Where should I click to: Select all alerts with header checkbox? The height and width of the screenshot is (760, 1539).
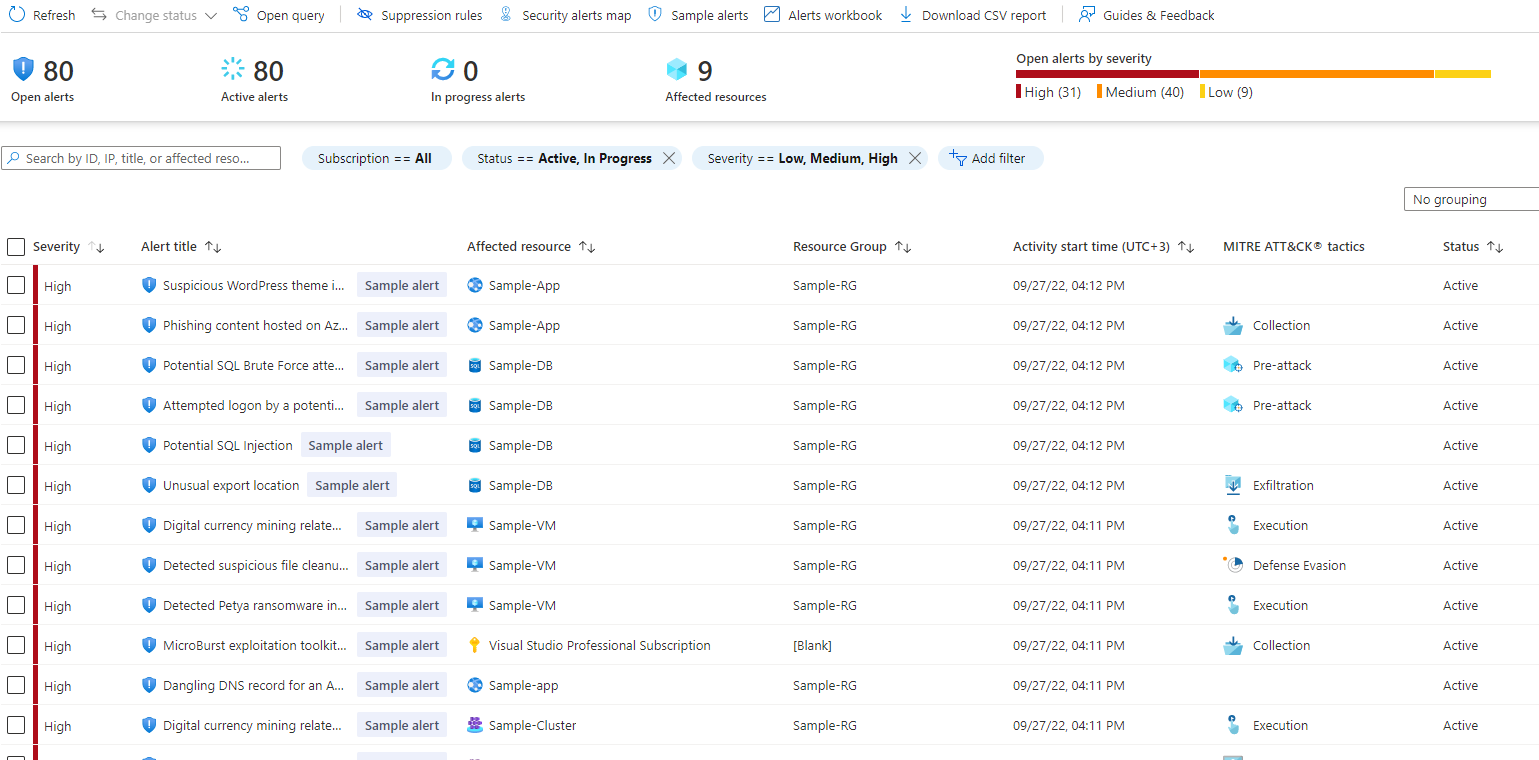tap(16, 247)
